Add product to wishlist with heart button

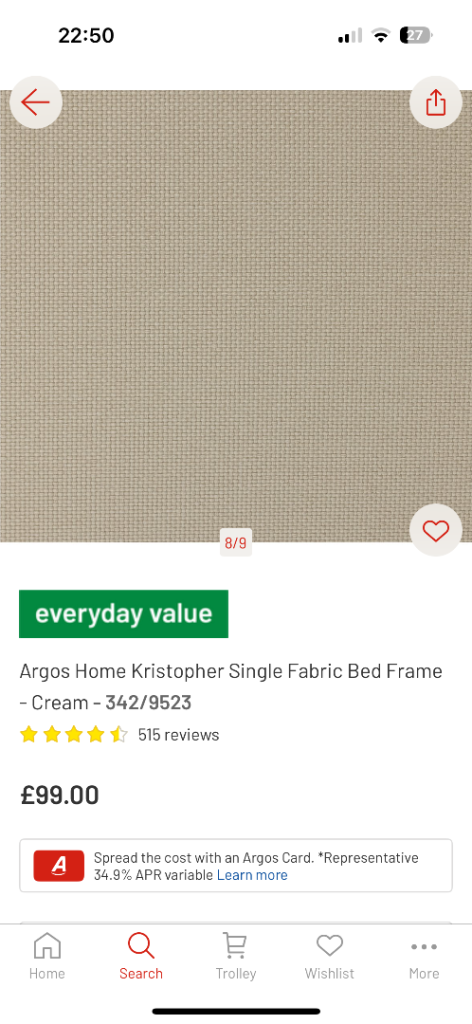[435, 530]
